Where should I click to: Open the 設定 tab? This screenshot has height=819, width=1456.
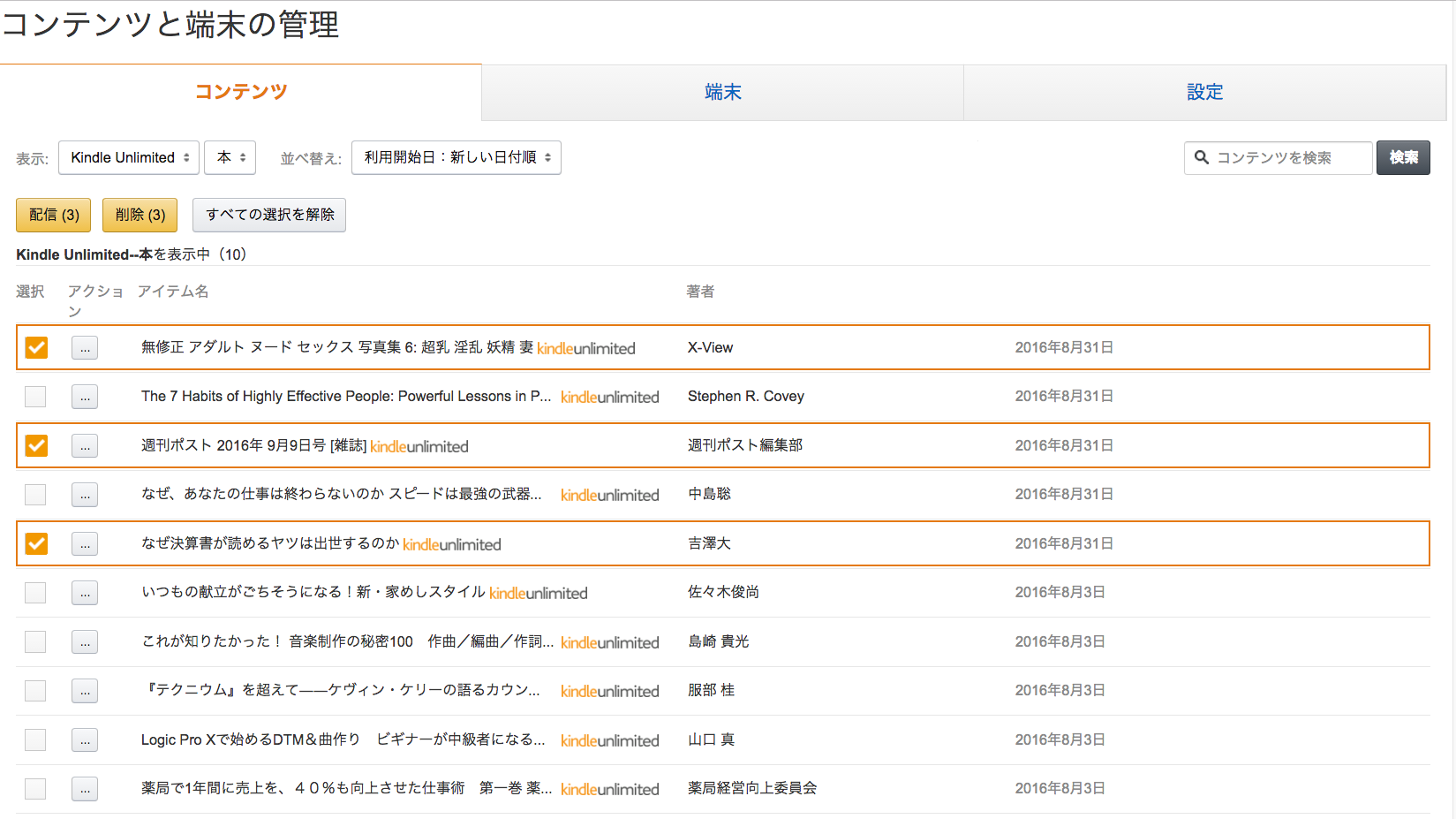(1204, 92)
